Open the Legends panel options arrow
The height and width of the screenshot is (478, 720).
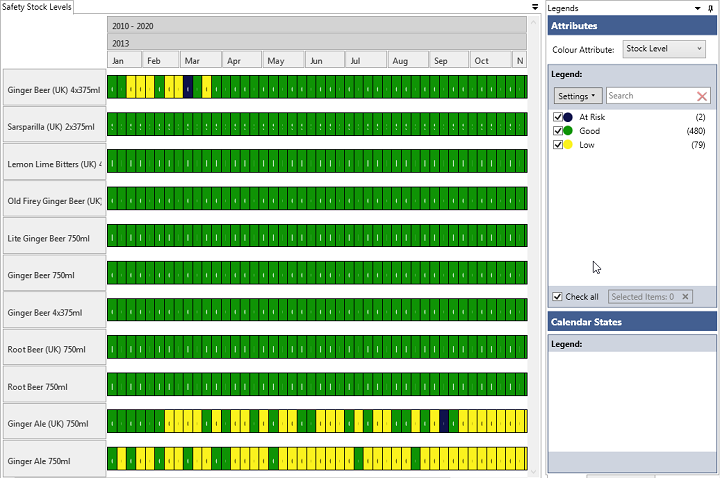point(697,7)
